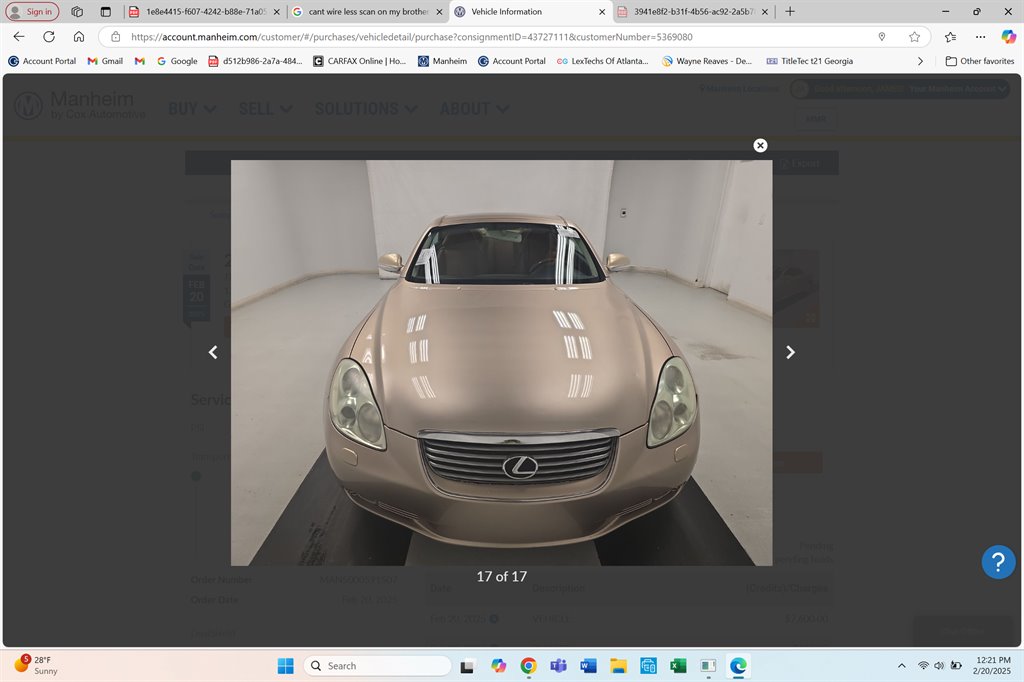Viewport: 1024px width, 682px height.
Task: Switch to the 'cant wire less scan' tab
Action: (368, 12)
